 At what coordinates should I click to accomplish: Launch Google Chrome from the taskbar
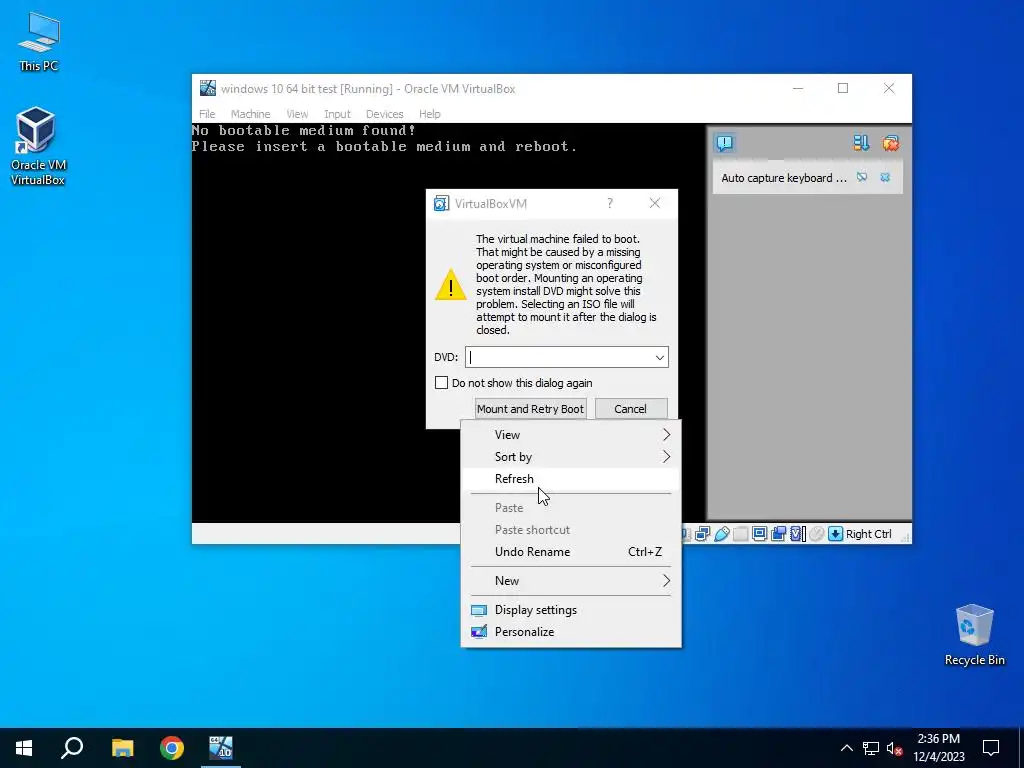(172, 748)
